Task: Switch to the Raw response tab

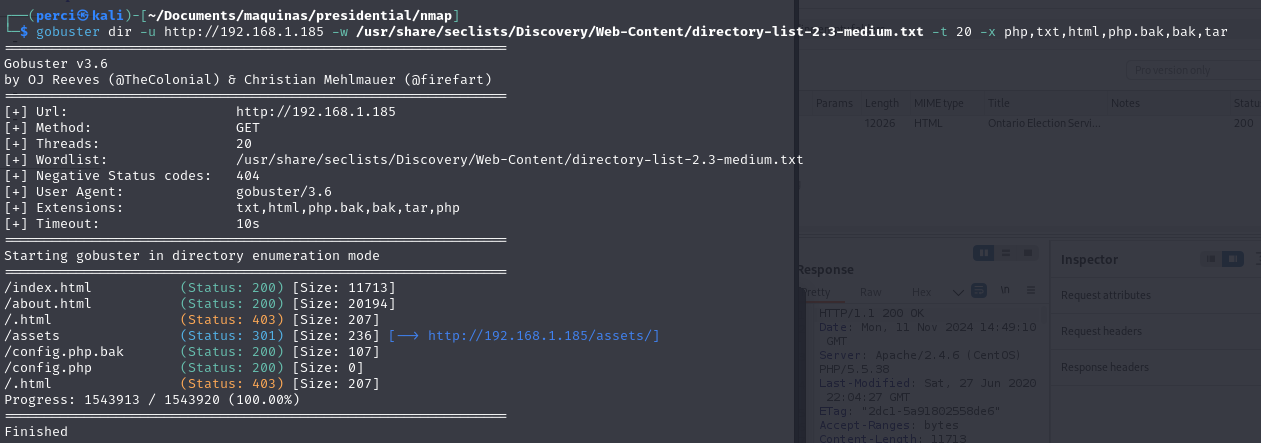Action: pos(871,292)
